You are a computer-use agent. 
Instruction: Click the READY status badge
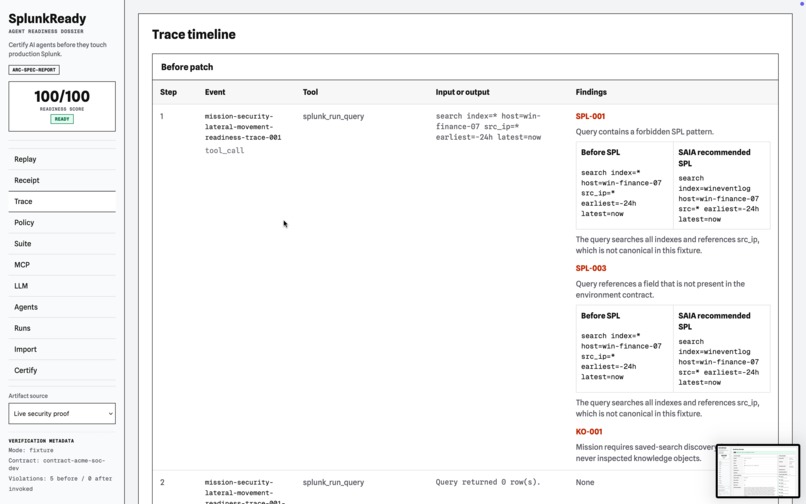tap(62, 119)
